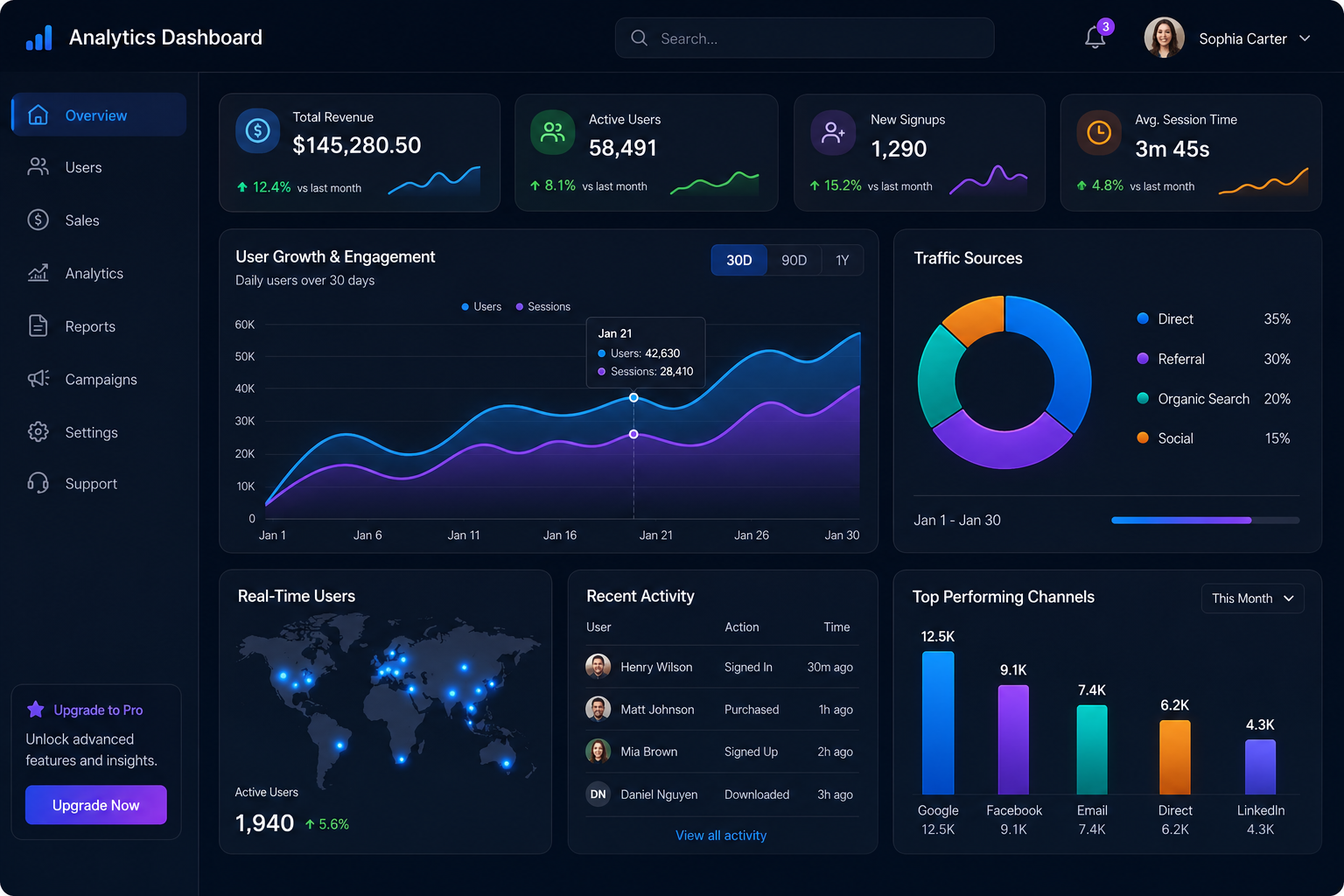Click the bar chart logo icon
This screenshot has width=1344, height=896.
click(x=38, y=38)
